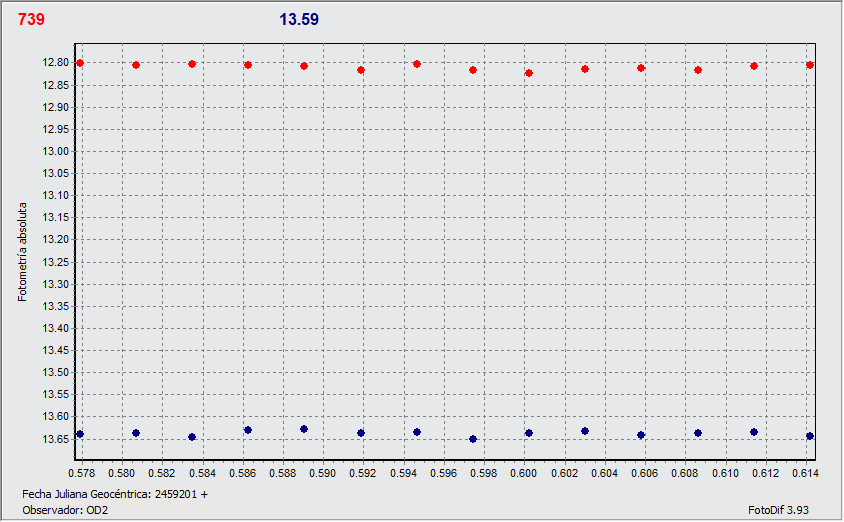Click y-axis label 13.20
This screenshot has width=844, height=522.
[x=56, y=239]
